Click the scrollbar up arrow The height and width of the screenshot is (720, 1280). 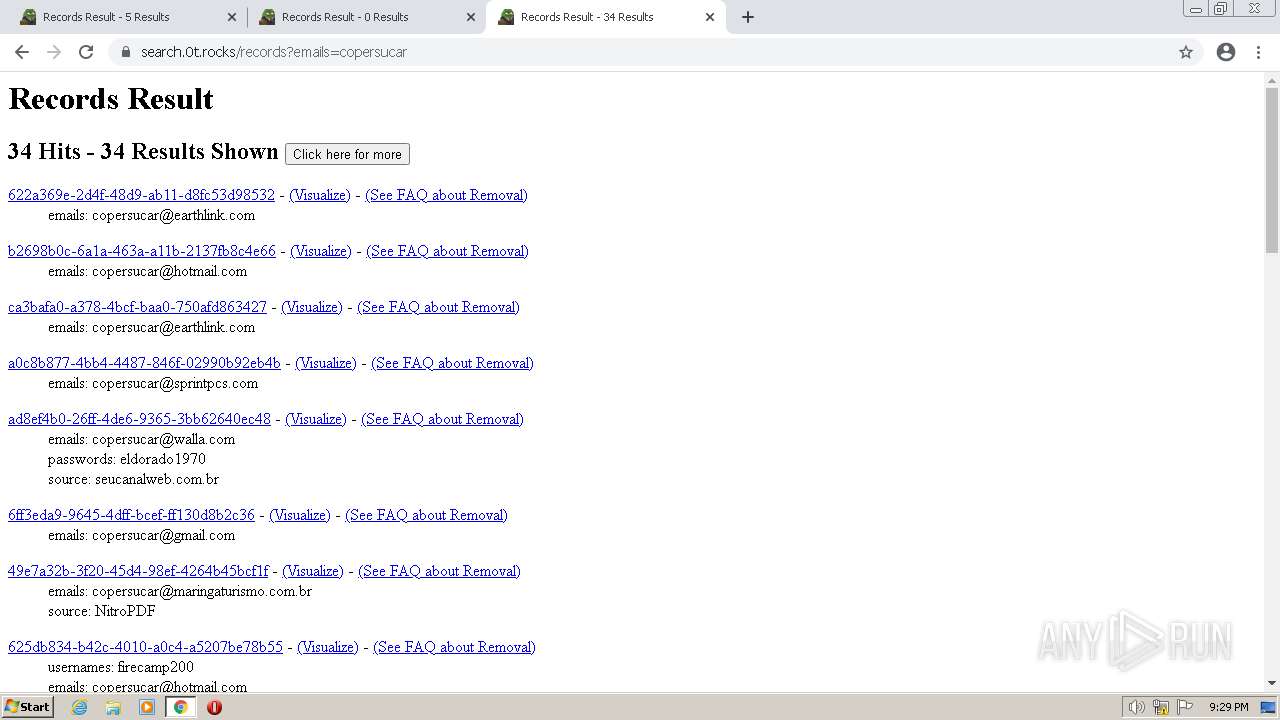[x=1272, y=80]
